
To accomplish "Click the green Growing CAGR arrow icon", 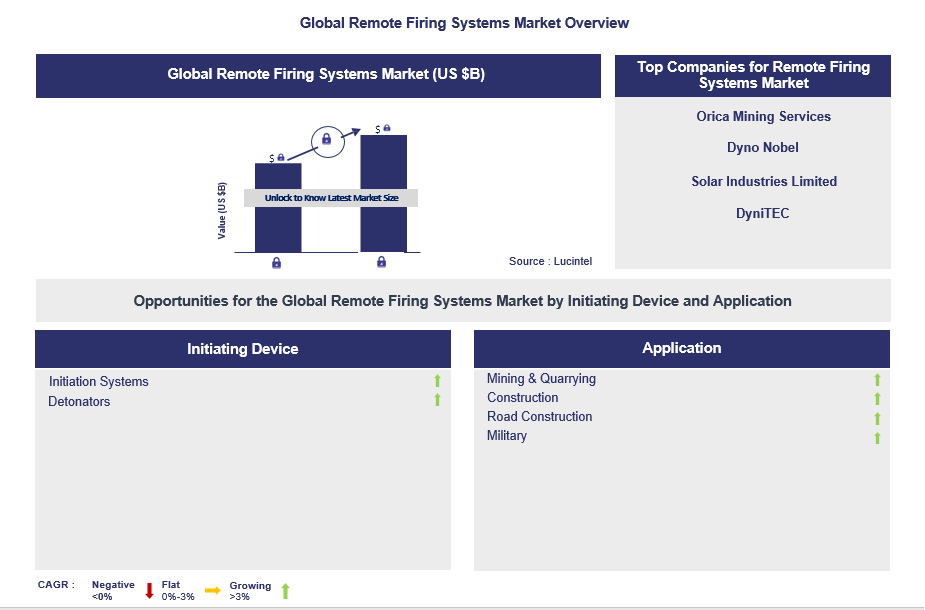I will 284,590.
